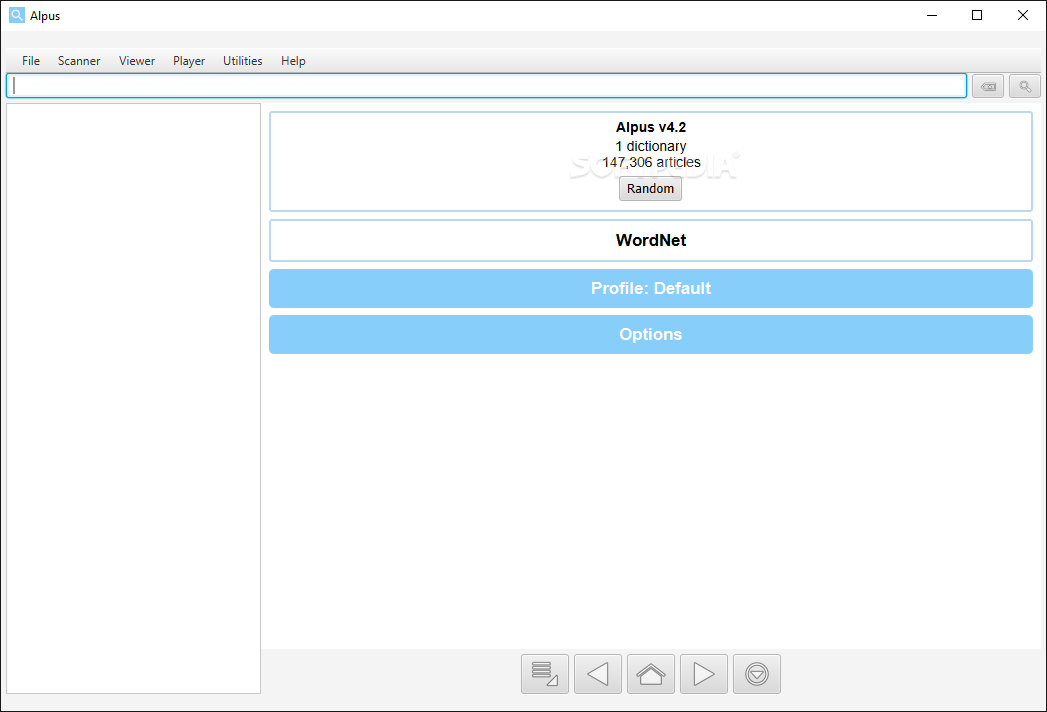Open Profile: Default settings

[x=651, y=289]
